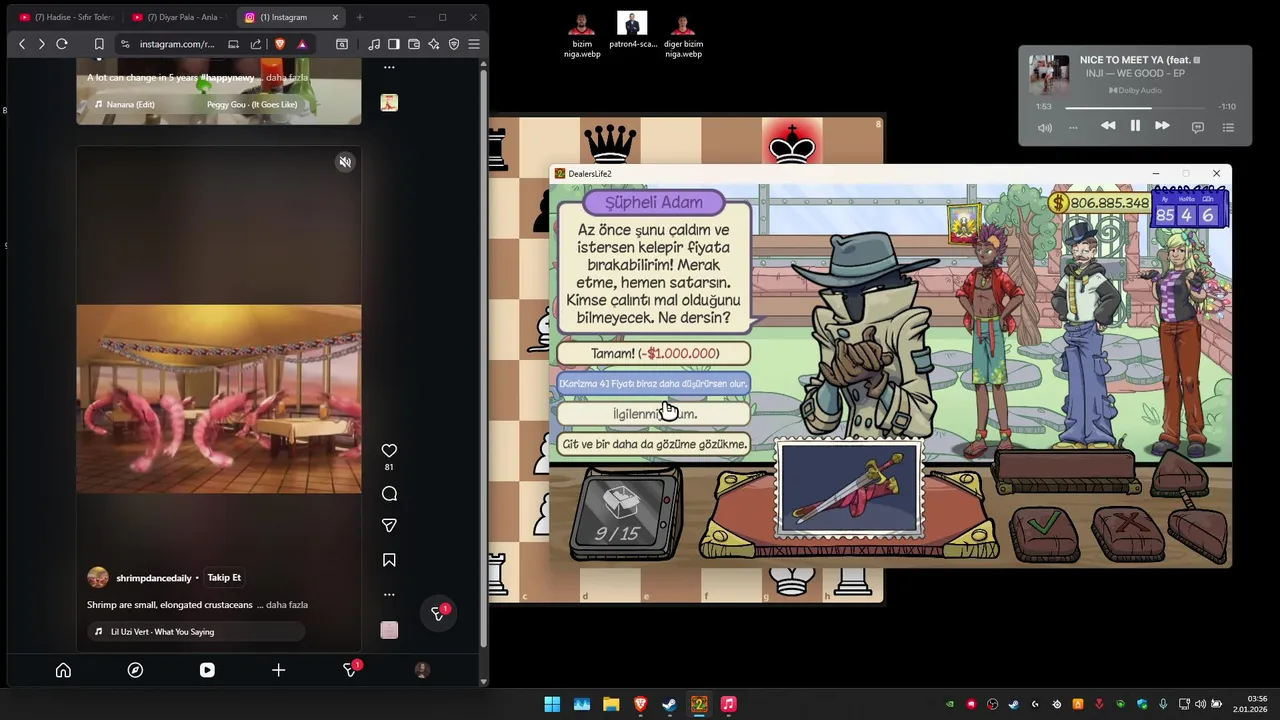Reload the Instagram page
This screenshot has width=1280, height=720.
click(62, 44)
